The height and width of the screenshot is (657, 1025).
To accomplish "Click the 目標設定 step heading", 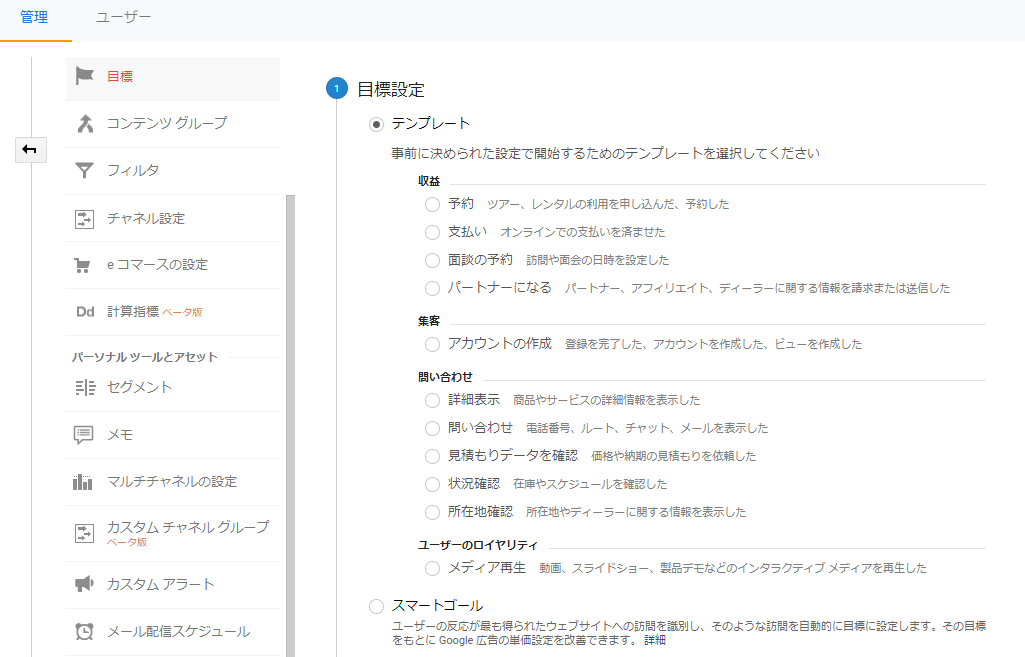I will click(x=391, y=90).
